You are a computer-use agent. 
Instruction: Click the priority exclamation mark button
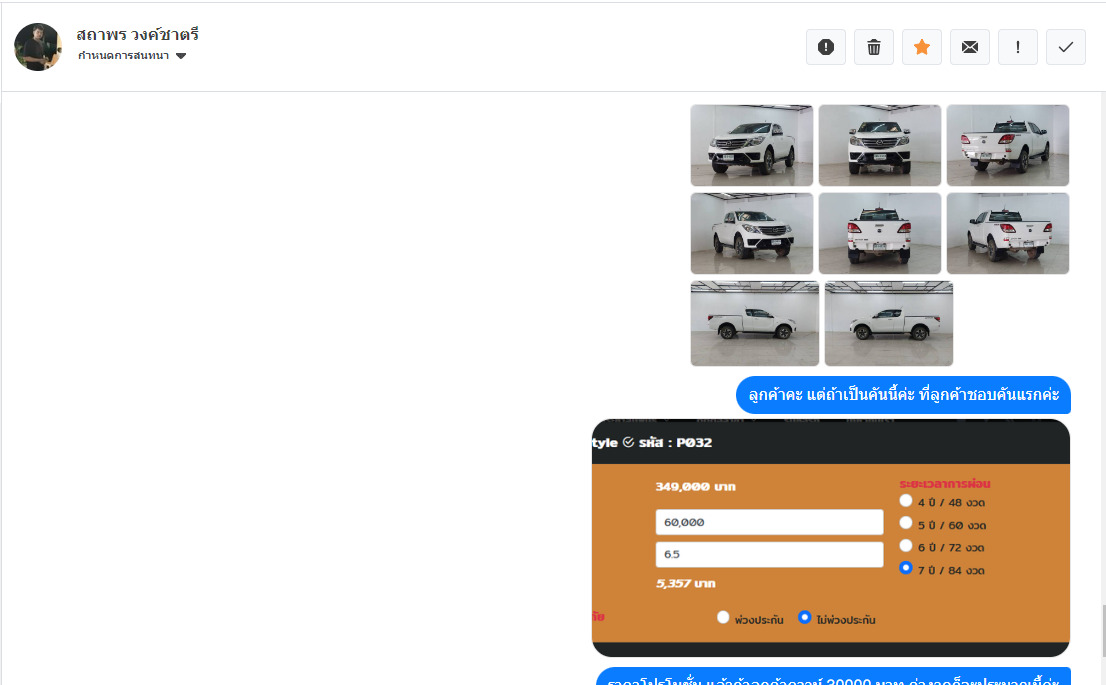point(1018,47)
